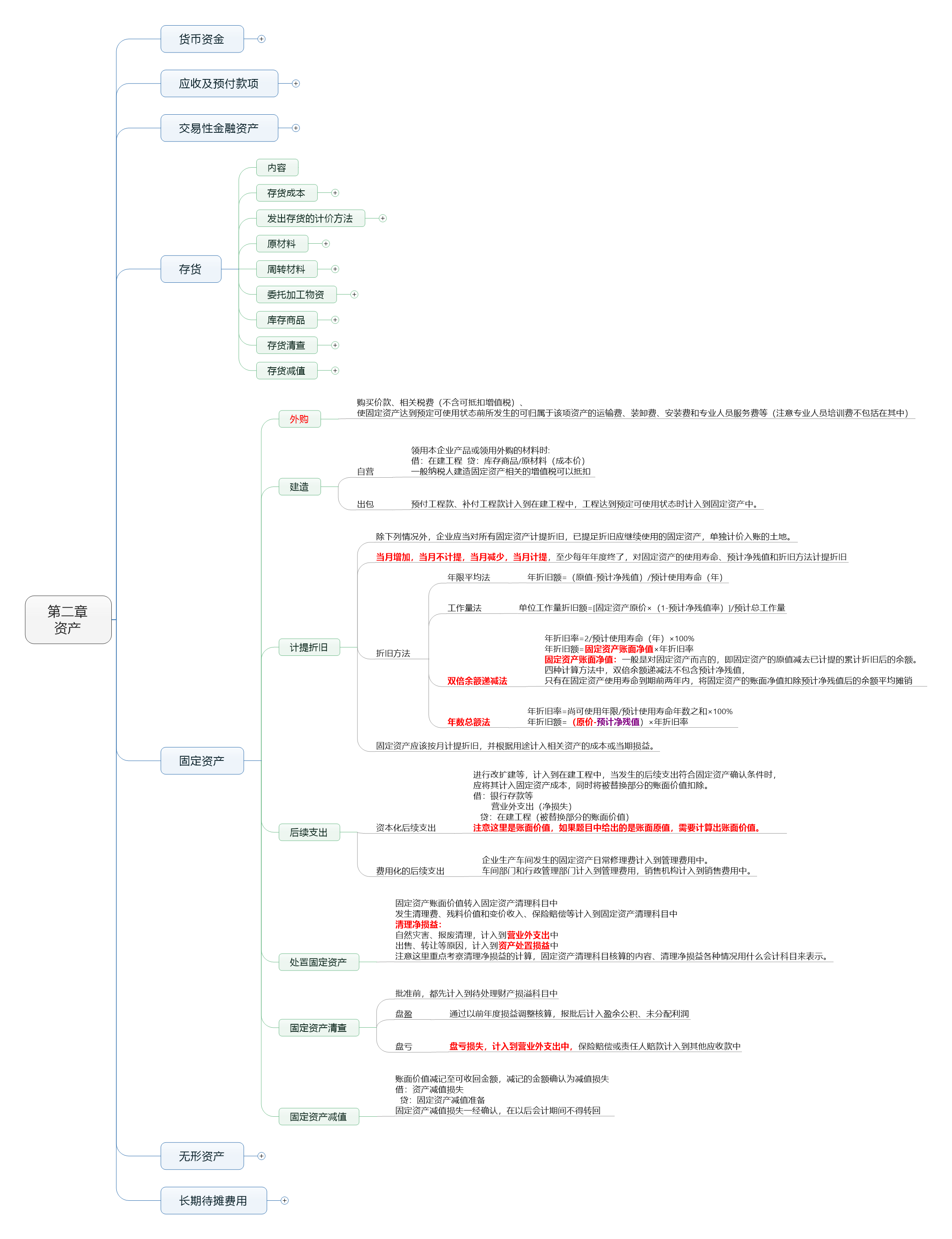
Task: Expand the 无形资产 plus icon
Action: pos(261,1156)
